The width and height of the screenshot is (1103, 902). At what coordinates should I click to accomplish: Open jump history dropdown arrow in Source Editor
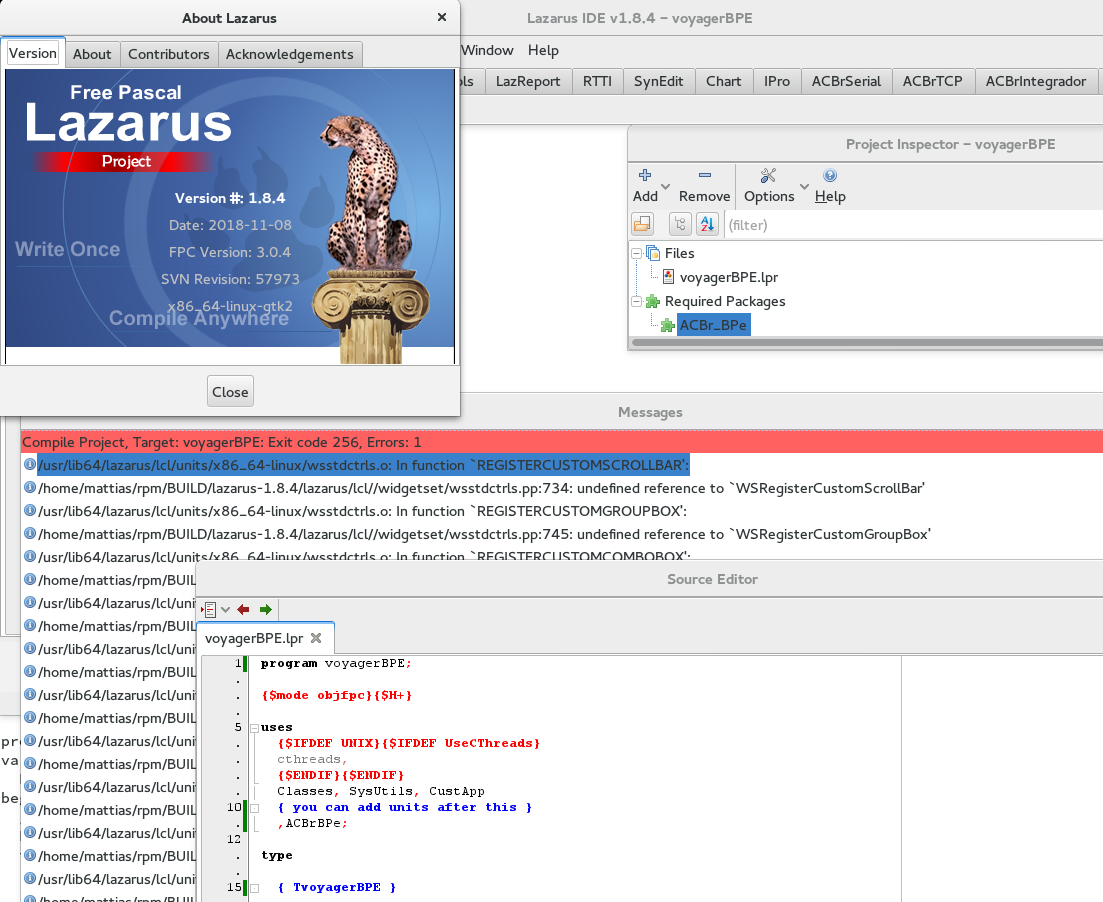[x=225, y=610]
